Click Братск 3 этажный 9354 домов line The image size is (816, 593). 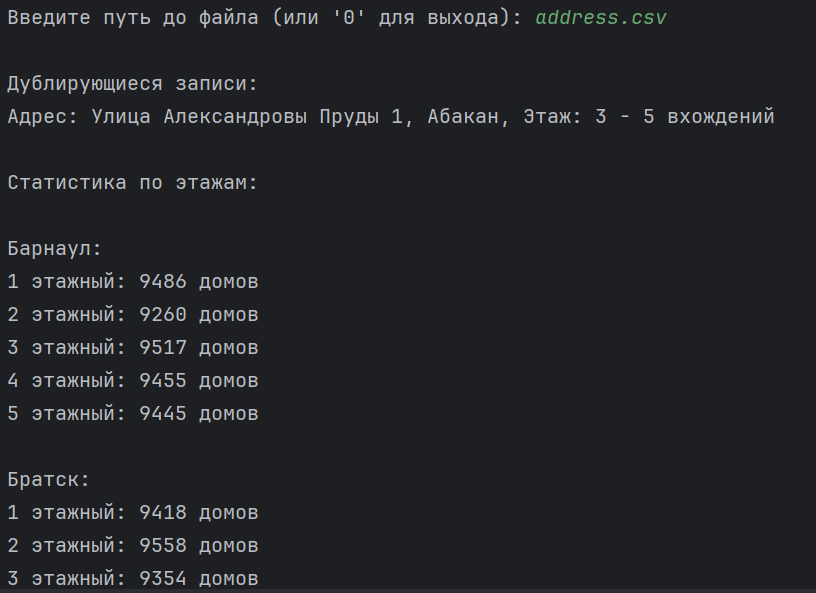click(x=133, y=578)
